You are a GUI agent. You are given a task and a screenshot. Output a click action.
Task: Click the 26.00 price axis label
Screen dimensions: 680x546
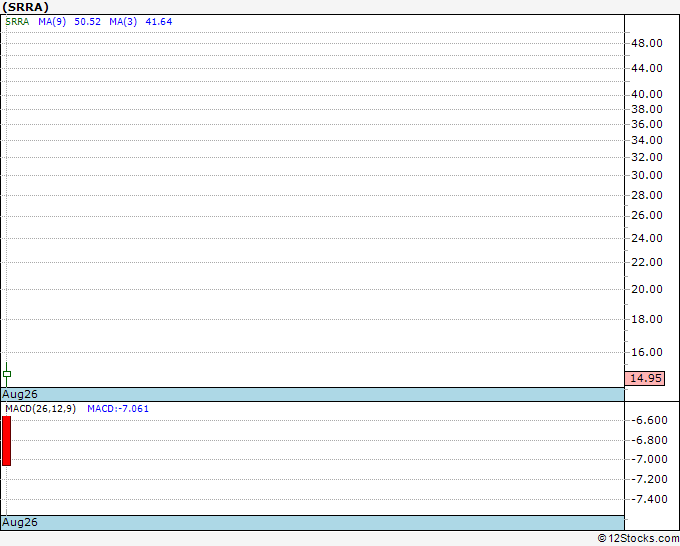point(647,215)
